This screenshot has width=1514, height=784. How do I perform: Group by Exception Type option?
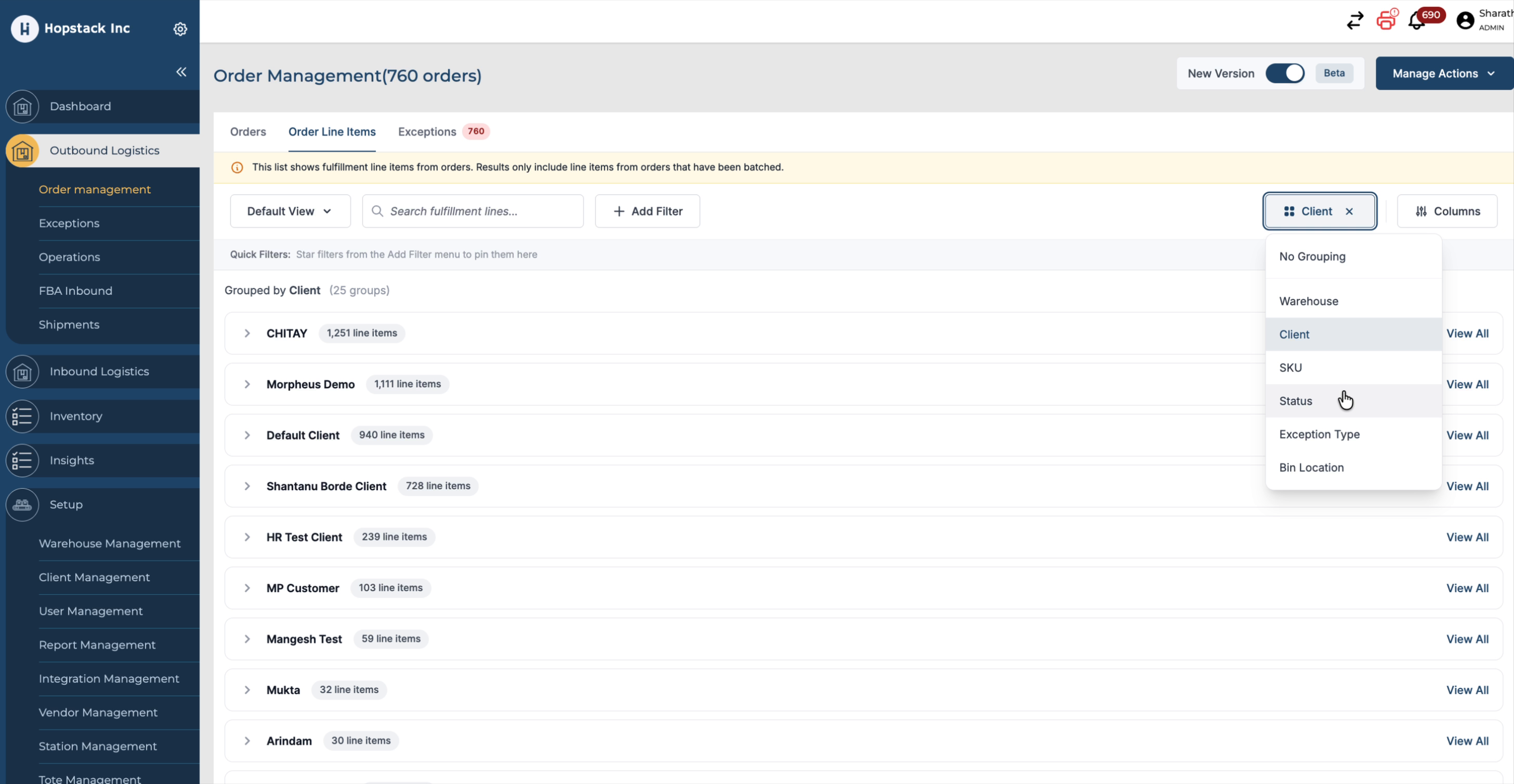[x=1353, y=434]
